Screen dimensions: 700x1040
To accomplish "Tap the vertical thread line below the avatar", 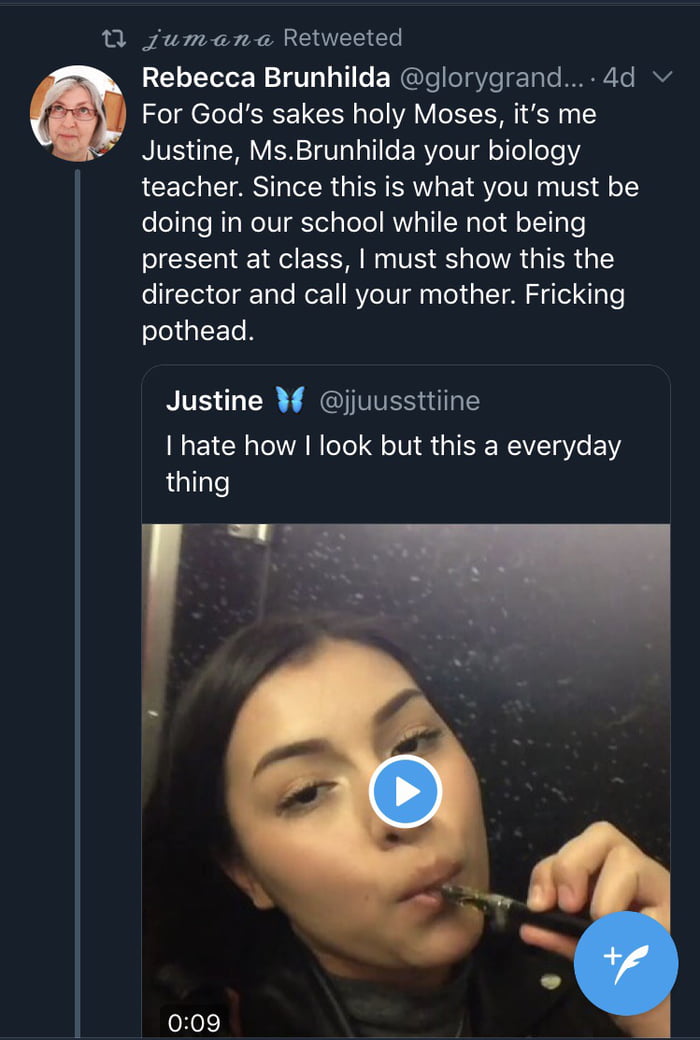I will tap(77, 600).
